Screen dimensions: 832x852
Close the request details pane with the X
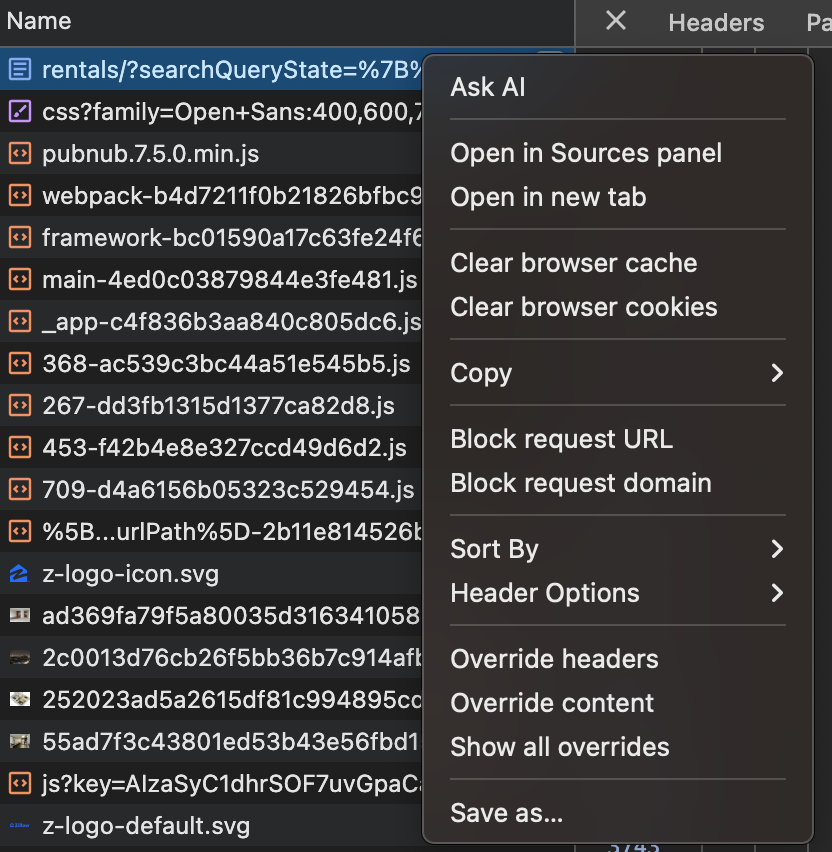tap(616, 21)
